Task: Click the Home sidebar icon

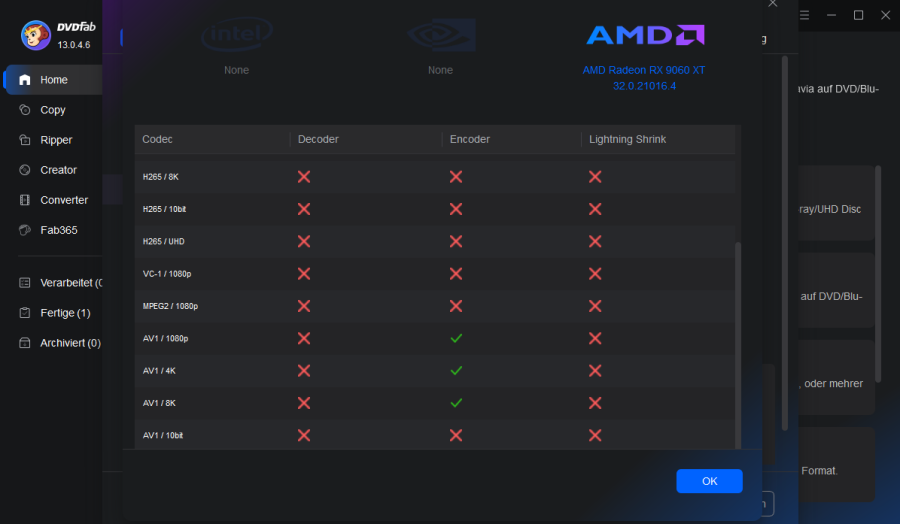Action: point(25,80)
